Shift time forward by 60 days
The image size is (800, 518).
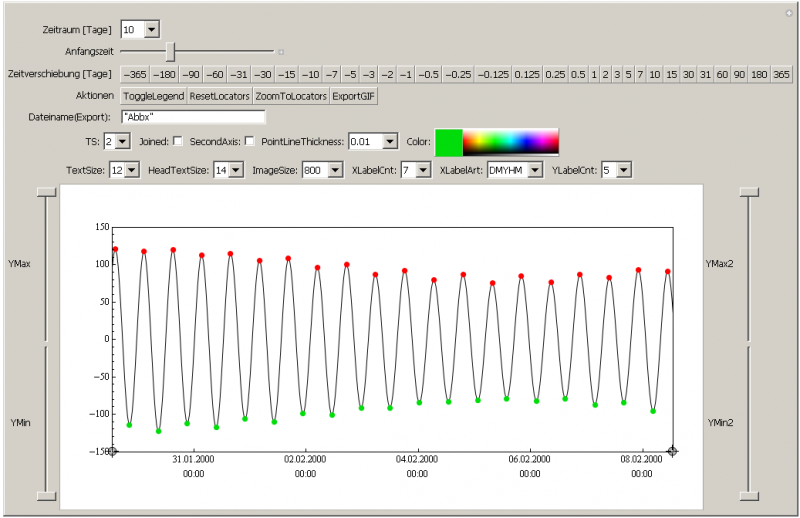722,75
